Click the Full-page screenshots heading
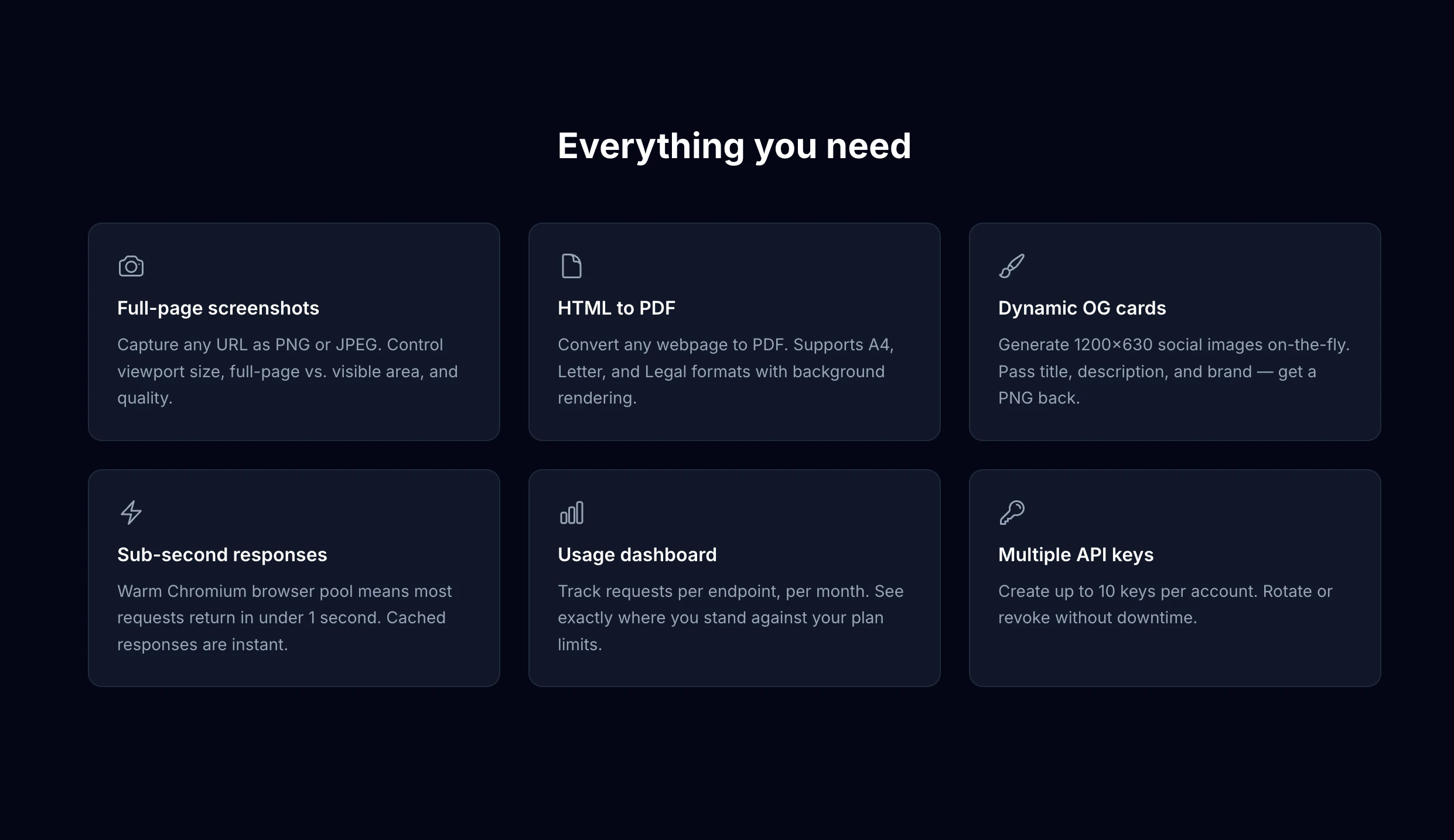This screenshot has height=840, width=1454. click(x=218, y=308)
